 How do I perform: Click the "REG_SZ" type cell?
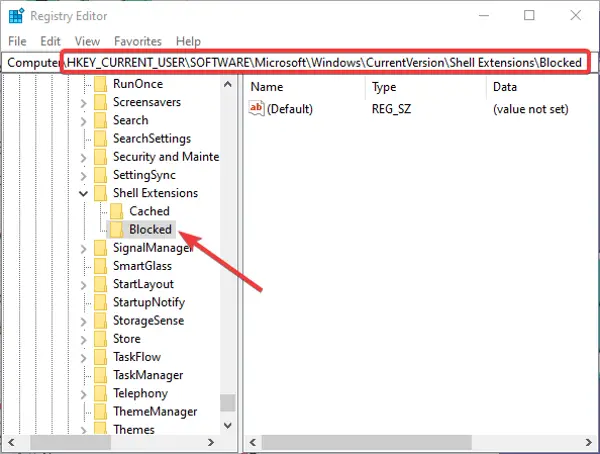(x=391, y=109)
